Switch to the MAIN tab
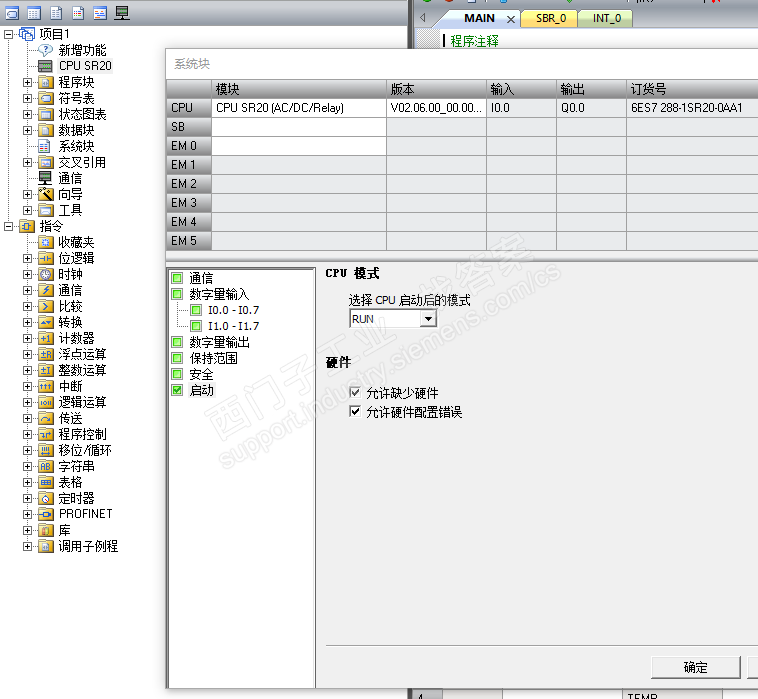This screenshot has height=699, width=758. click(479, 18)
